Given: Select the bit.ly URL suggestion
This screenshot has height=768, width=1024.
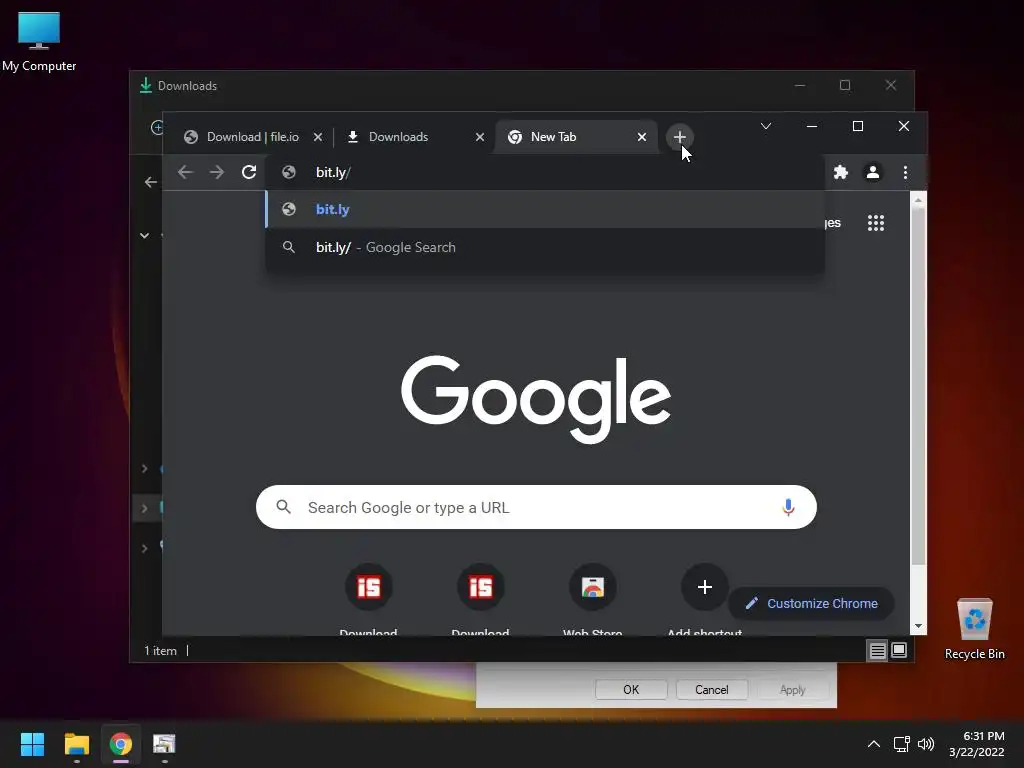Looking at the screenshot, I should click(545, 210).
